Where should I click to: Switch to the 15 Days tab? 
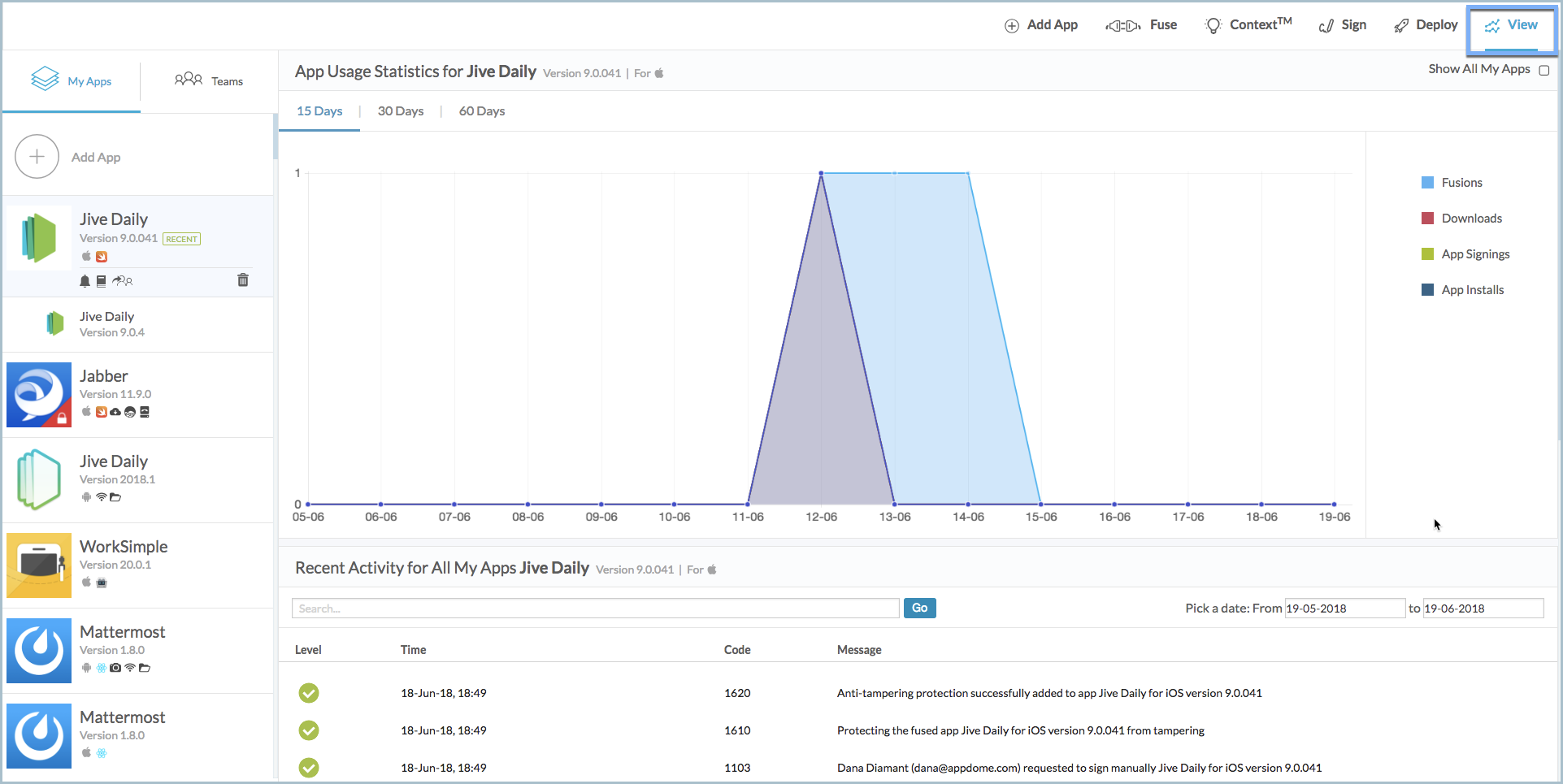[x=319, y=111]
